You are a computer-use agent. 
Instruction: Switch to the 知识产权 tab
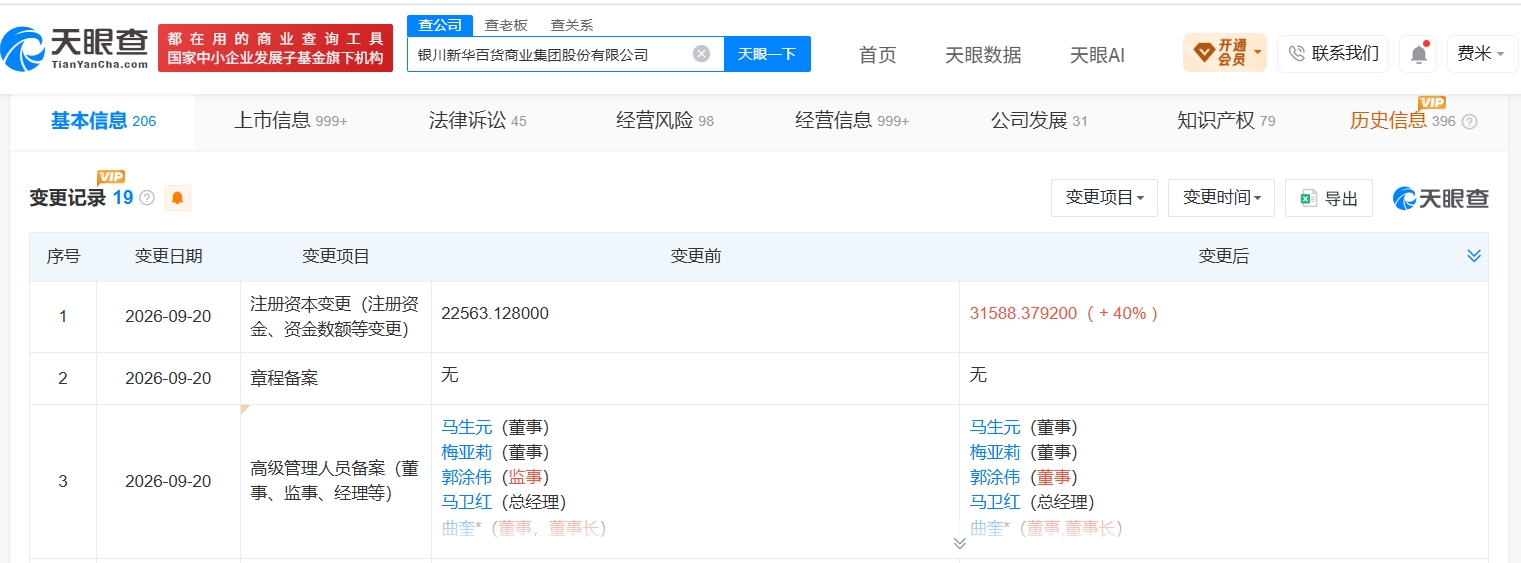tap(1226, 121)
